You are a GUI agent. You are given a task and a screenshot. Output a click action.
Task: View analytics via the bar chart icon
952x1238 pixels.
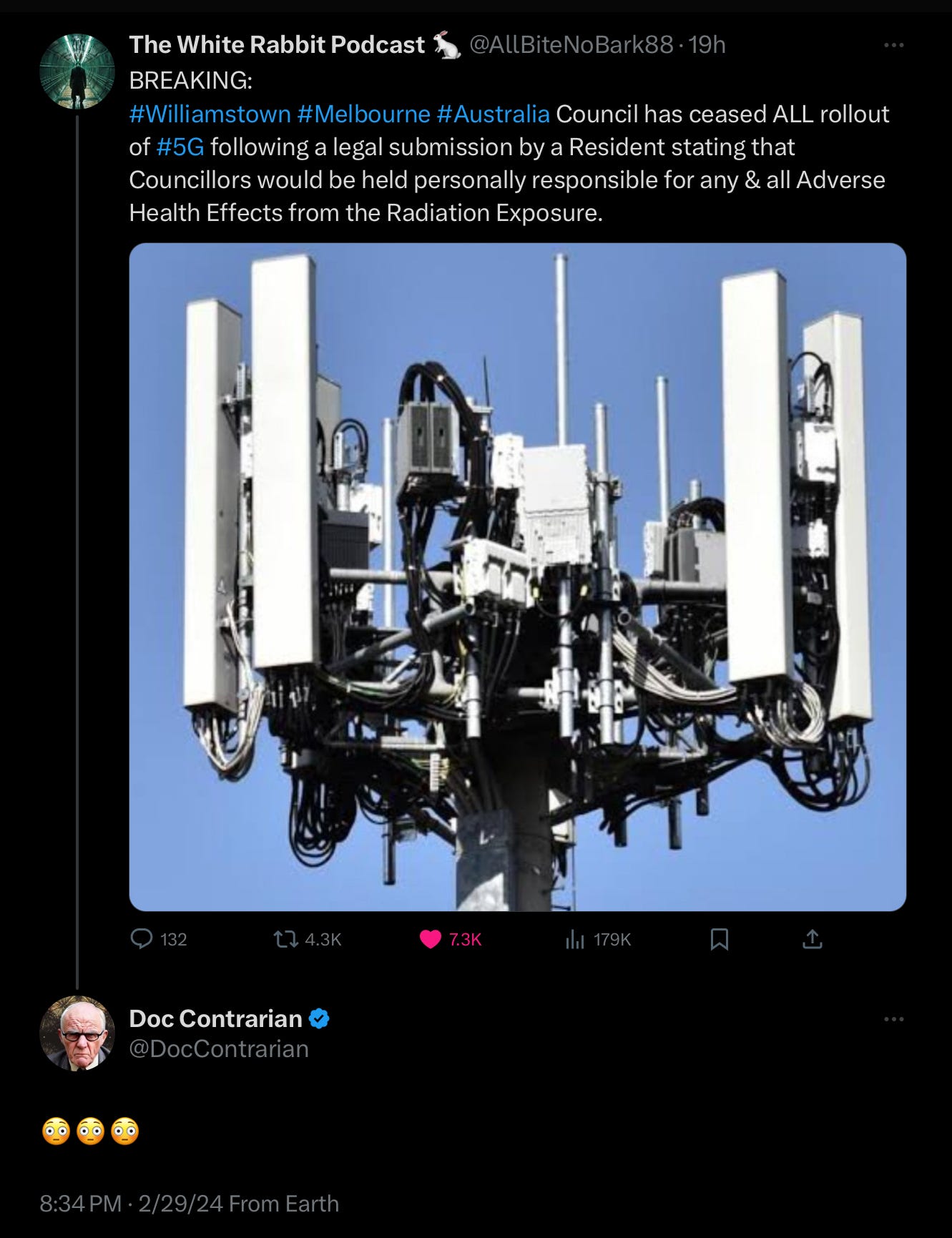tap(575, 939)
